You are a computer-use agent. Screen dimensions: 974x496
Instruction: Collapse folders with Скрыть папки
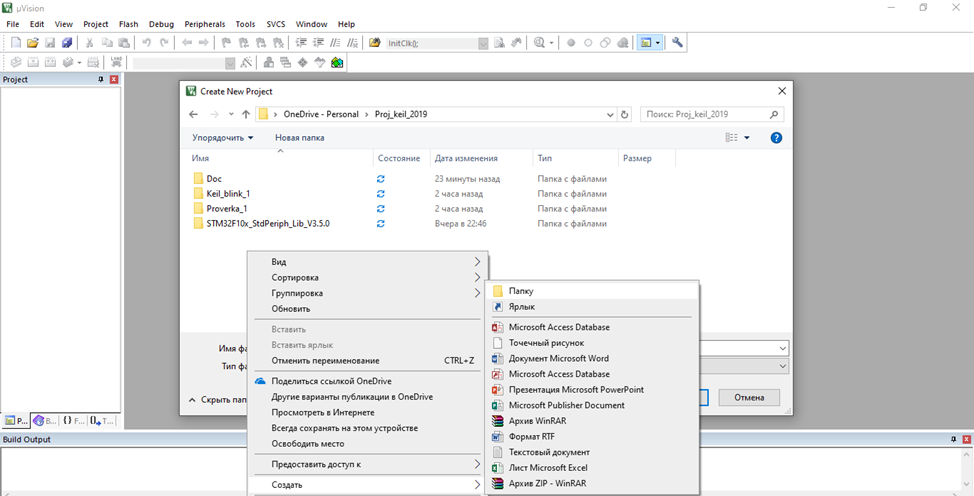point(217,399)
